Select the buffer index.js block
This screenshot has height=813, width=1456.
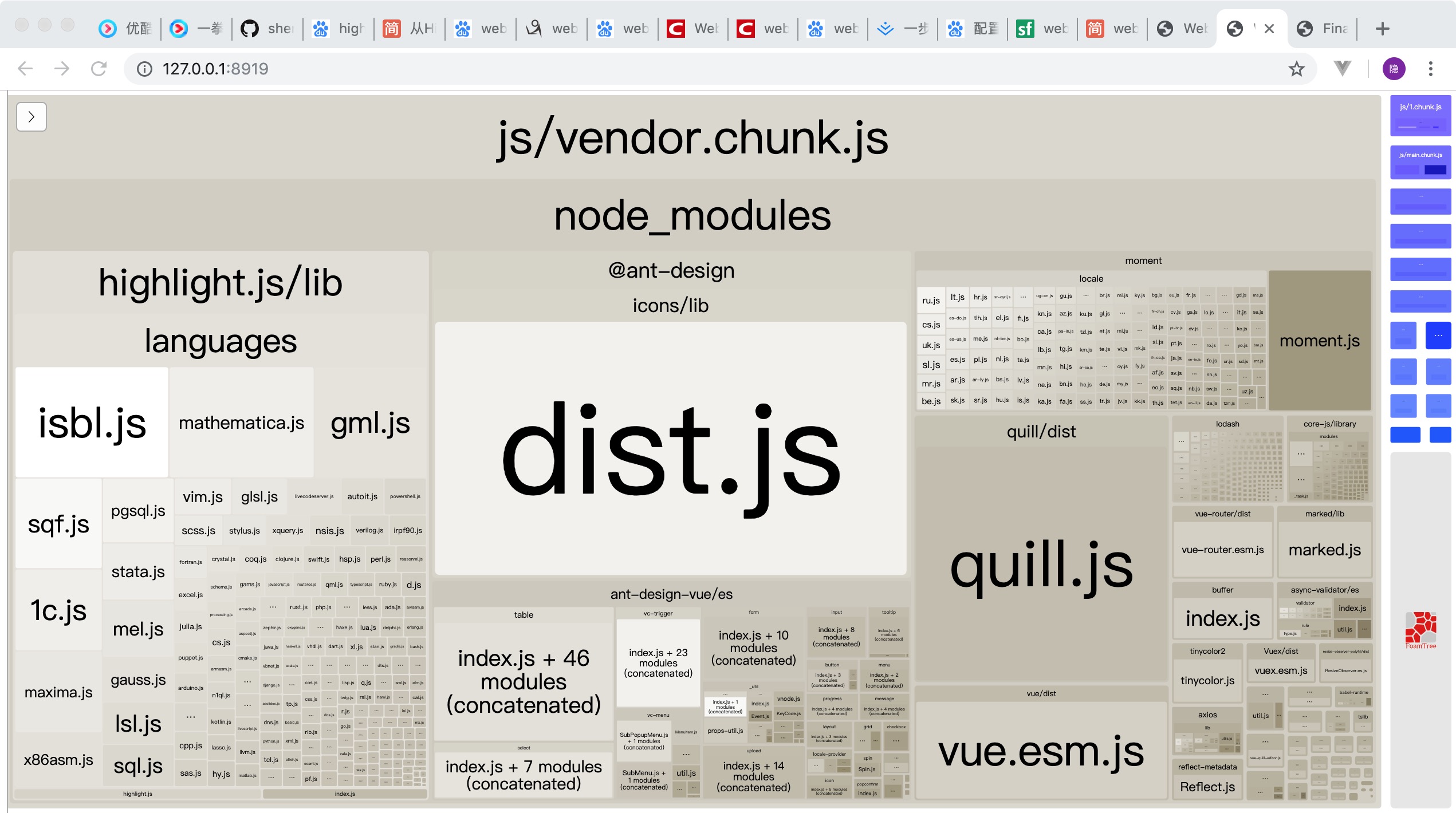pyautogui.click(x=1223, y=618)
